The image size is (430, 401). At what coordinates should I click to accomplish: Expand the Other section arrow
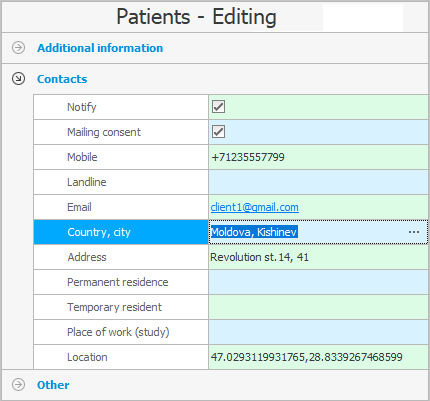[x=18, y=385]
